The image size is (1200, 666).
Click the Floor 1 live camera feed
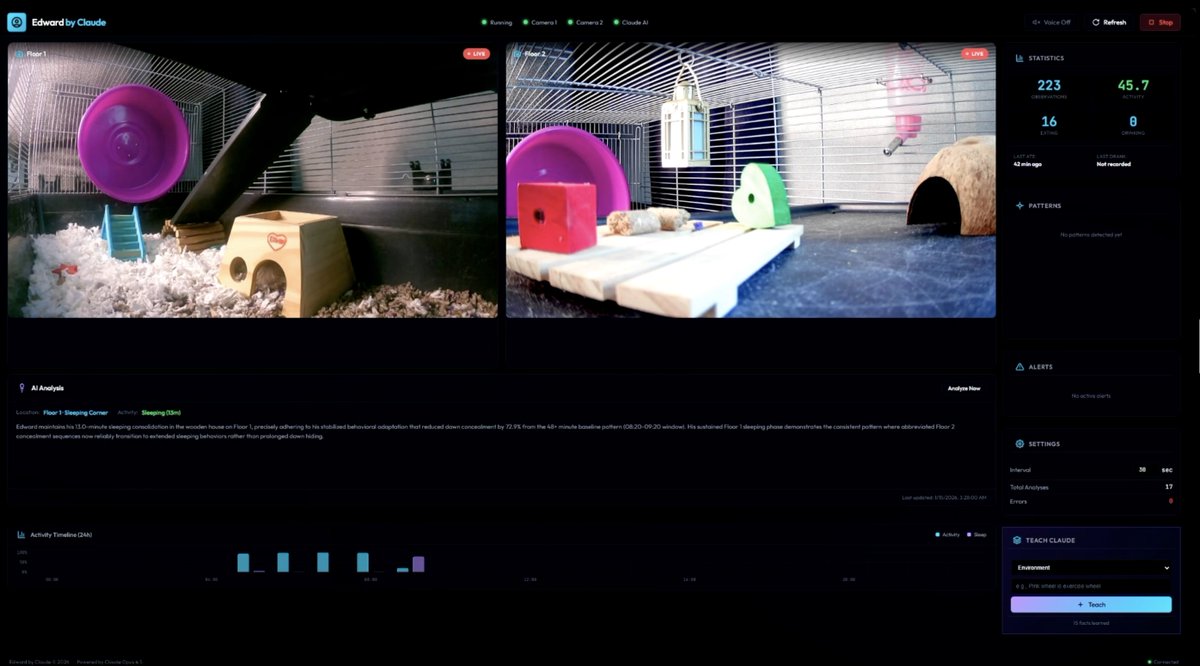point(253,180)
